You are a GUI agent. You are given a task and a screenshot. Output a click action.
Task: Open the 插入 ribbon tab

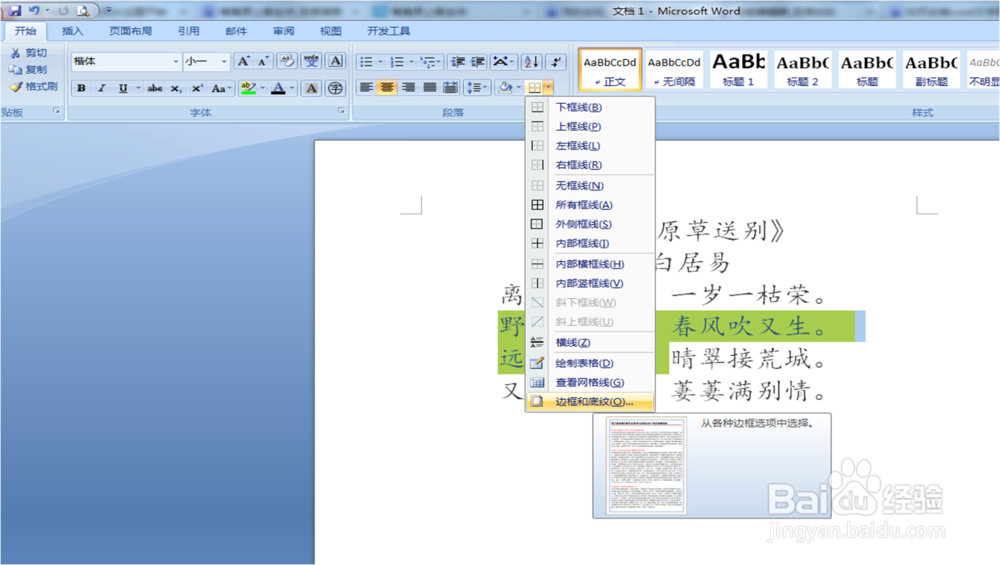(72, 31)
